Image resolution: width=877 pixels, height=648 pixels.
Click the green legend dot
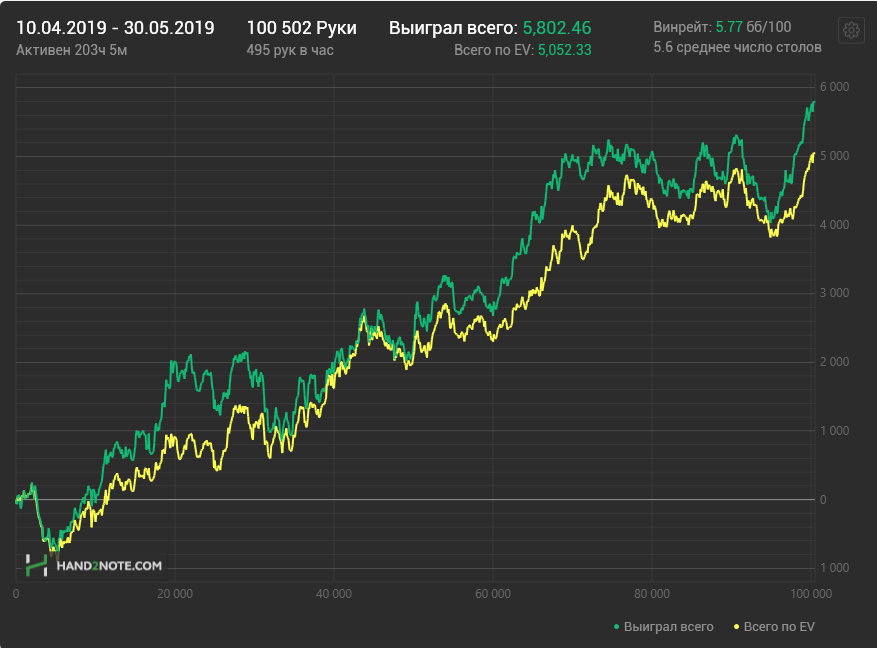click(617, 627)
